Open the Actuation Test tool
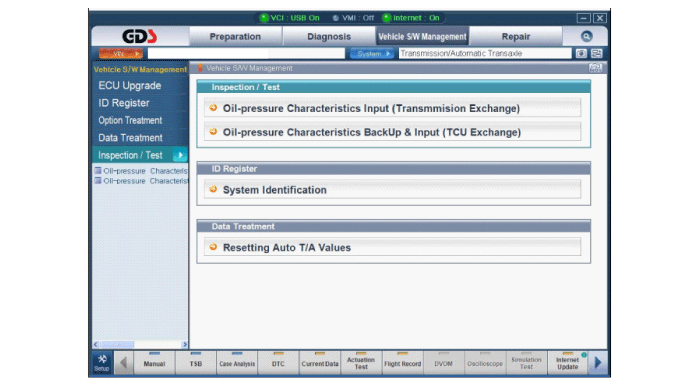The image size is (700, 385). pyautogui.click(x=361, y=363)
